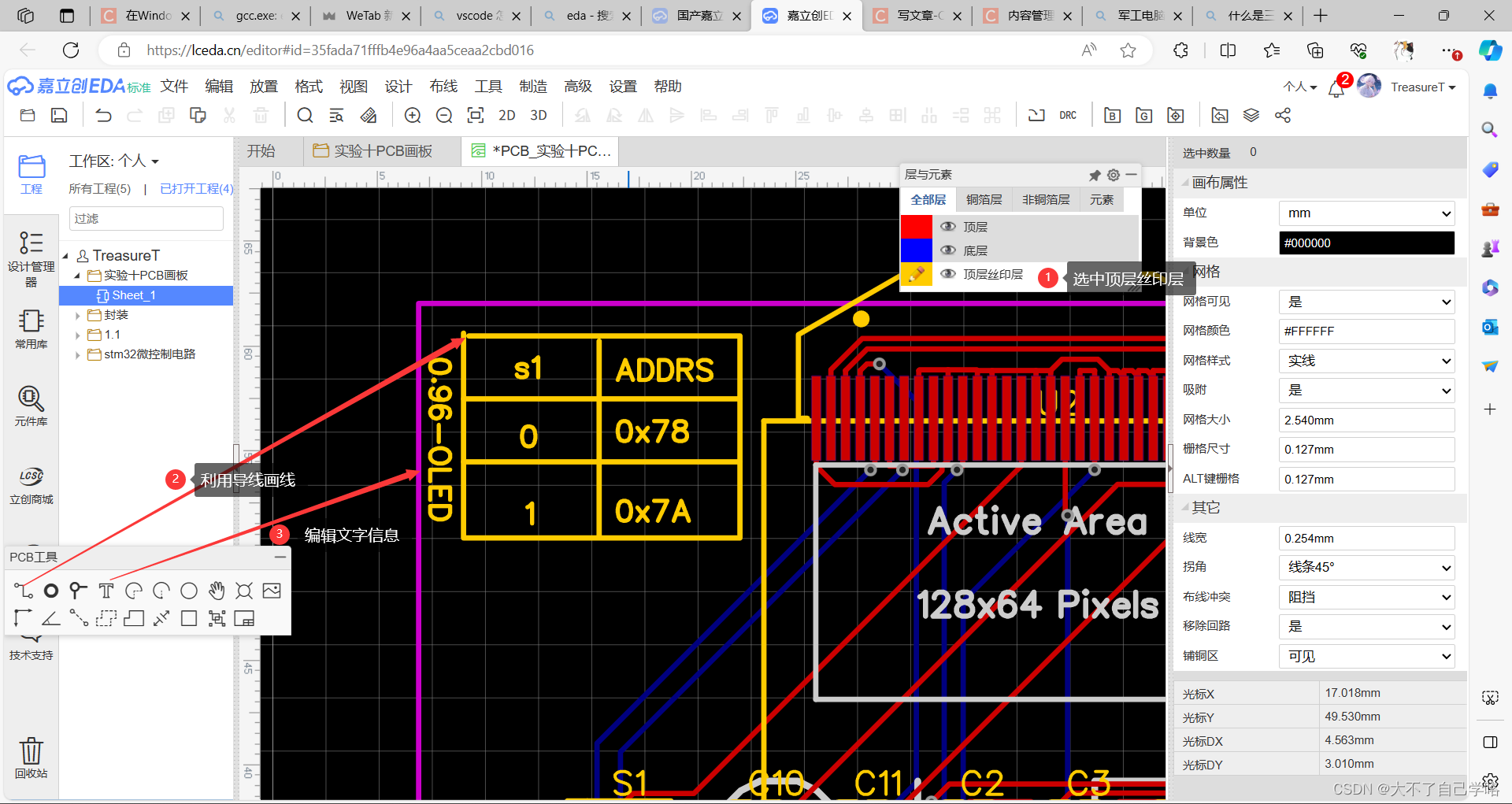
Task: Open the 拐角 corner style dropdown
Action: 1366,567
